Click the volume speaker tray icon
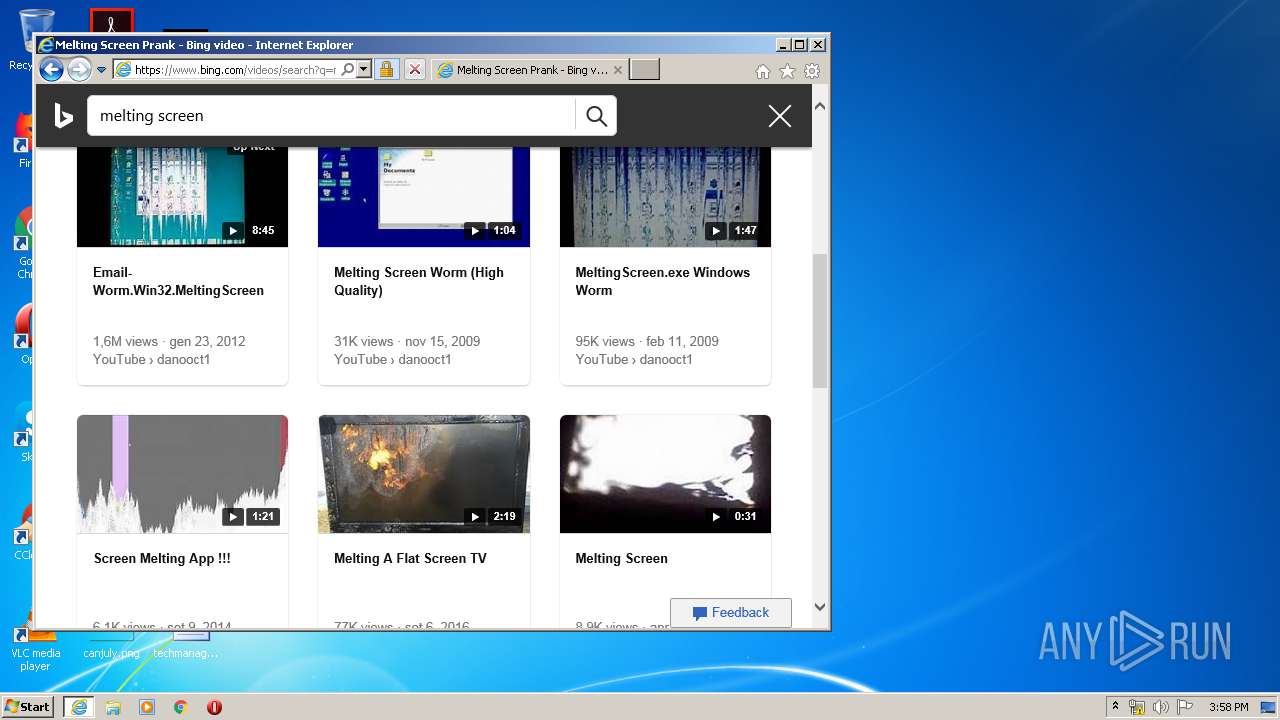The width and height of the screenshot is (1280, 720). (1161, 707)
